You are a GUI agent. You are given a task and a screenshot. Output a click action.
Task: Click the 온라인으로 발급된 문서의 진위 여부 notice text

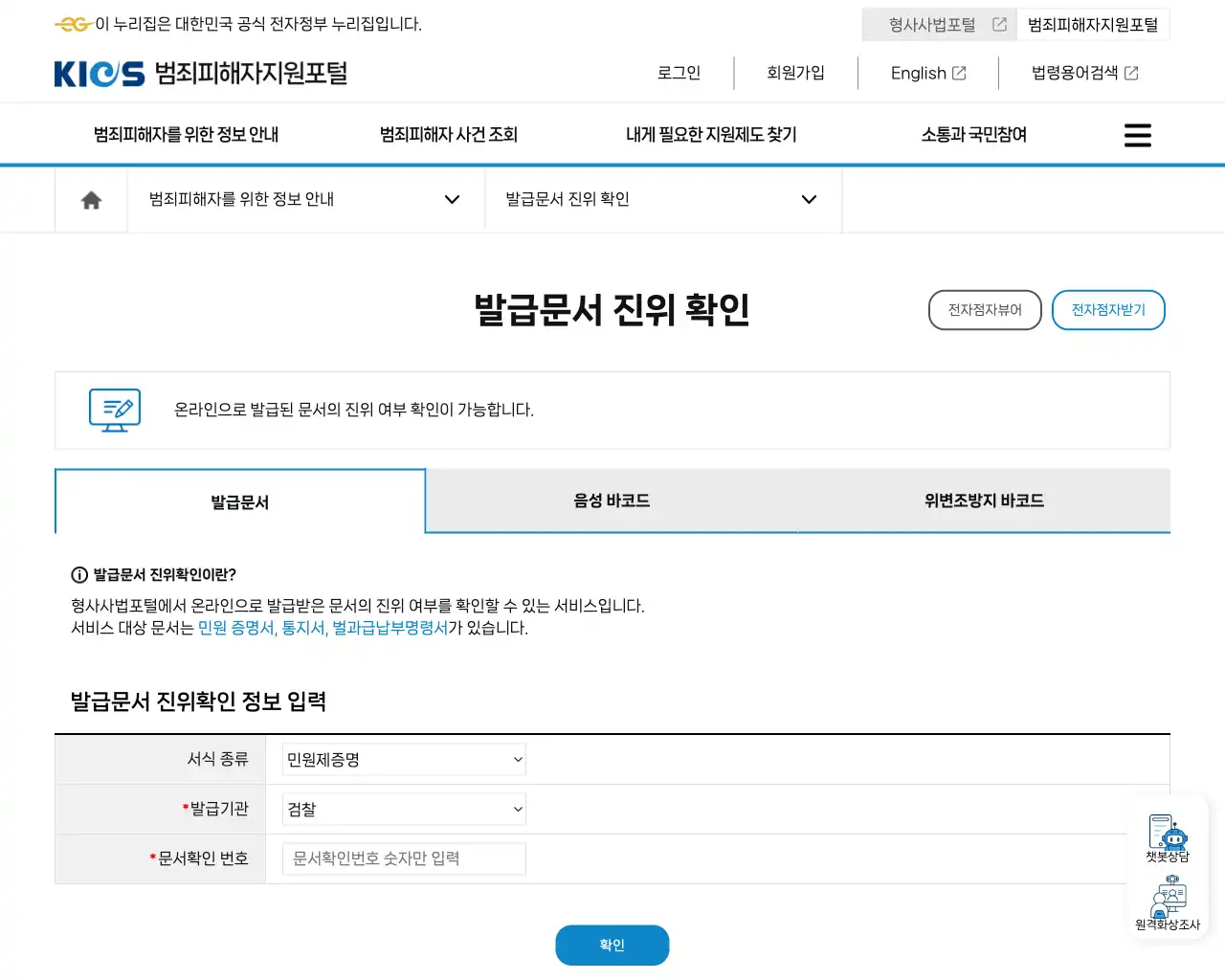354,410
